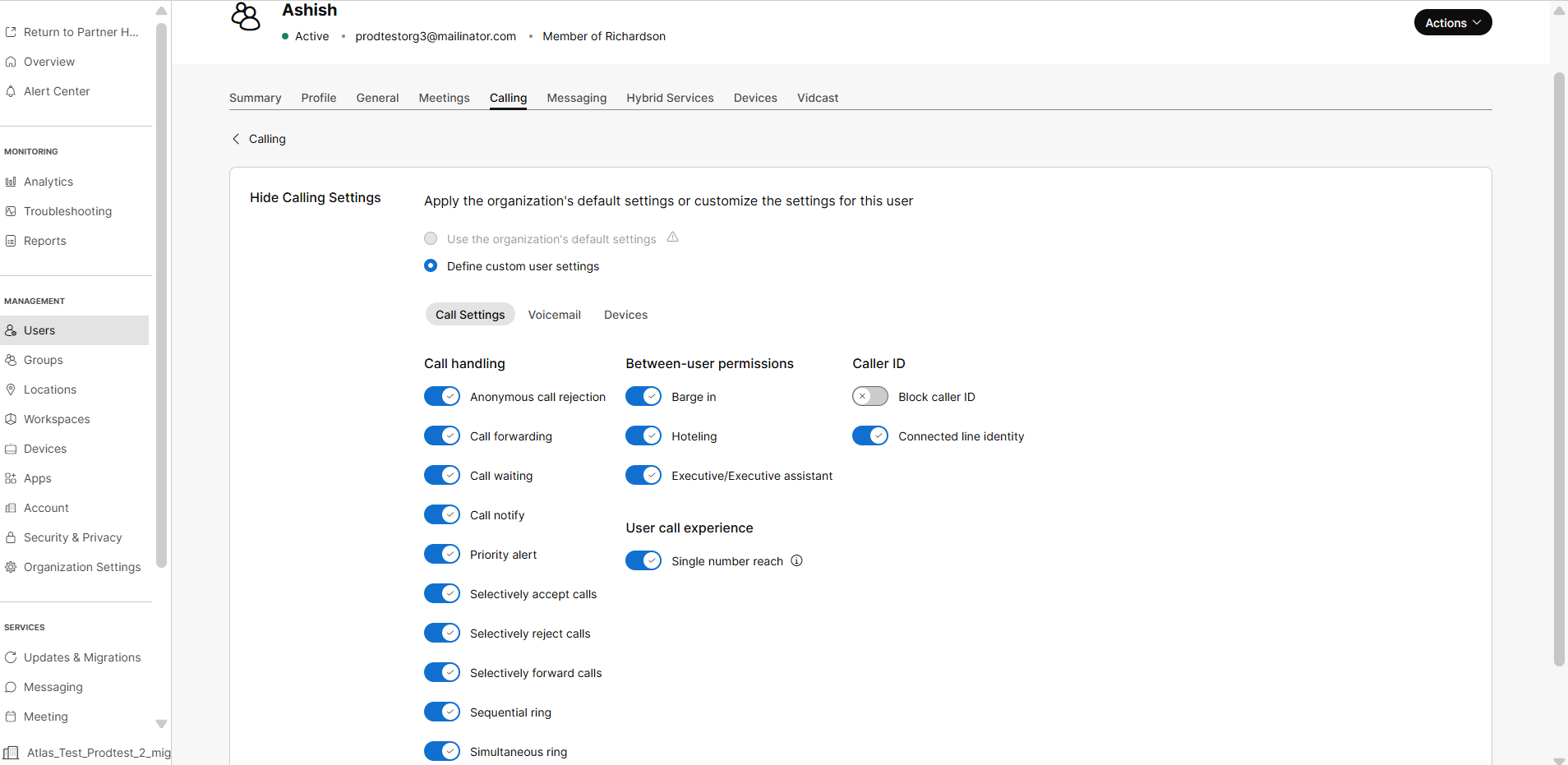This screenshot has width=1568, height=765.
Task: Click the Groups sidebar icon
Action: click(12, 360)
